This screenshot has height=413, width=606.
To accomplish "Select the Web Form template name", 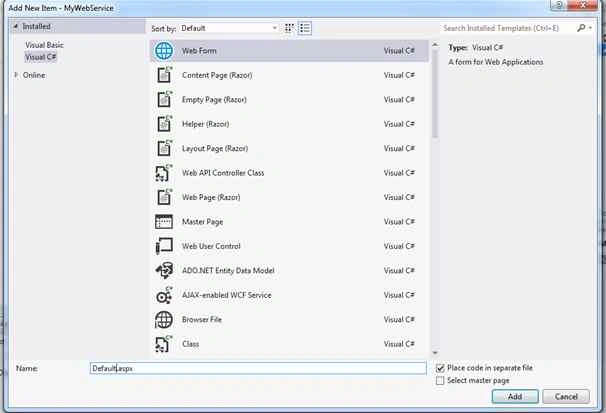I will coord(199,51).
